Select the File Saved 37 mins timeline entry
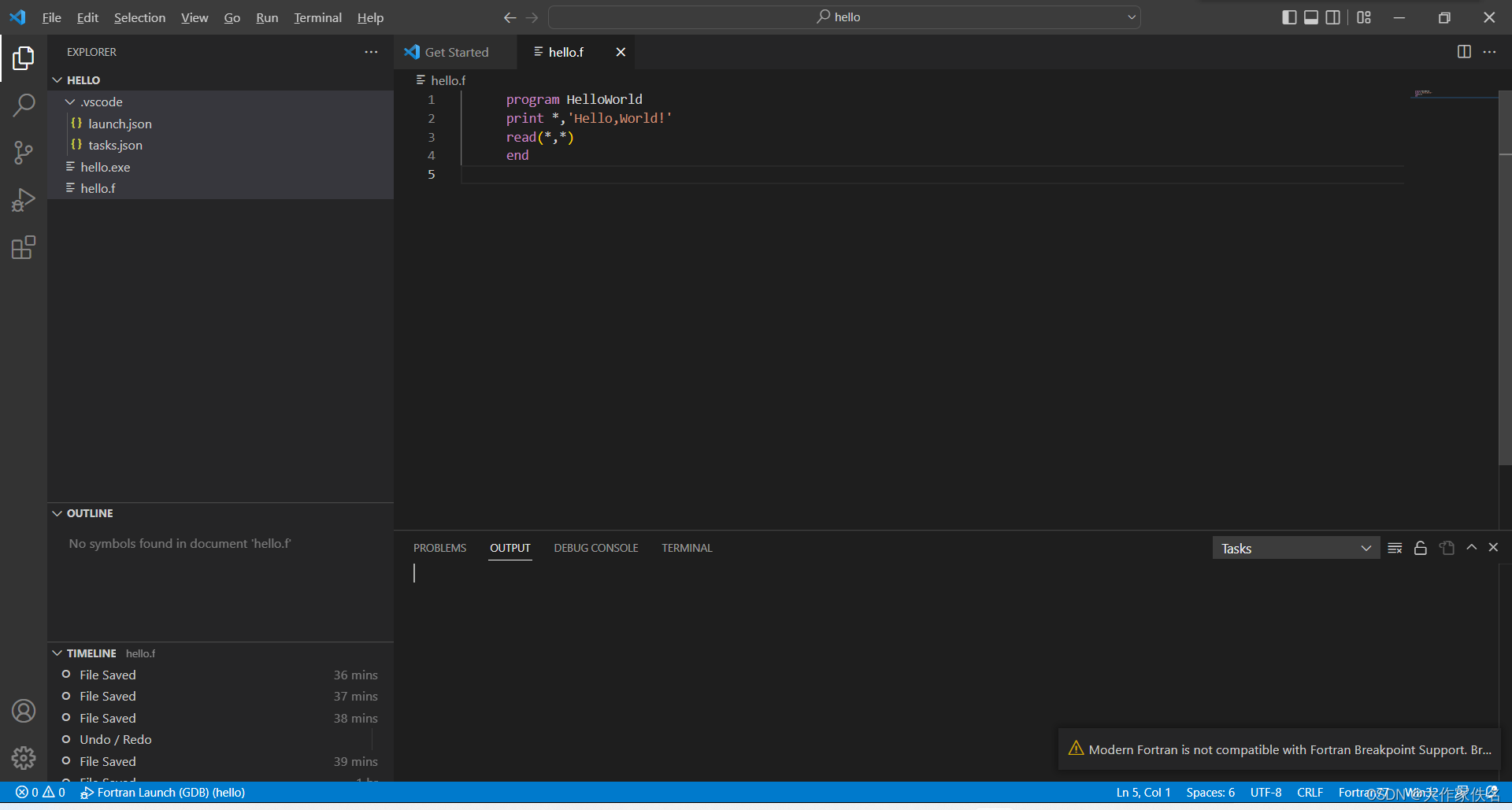The height and width of the screenshot is (810, 1512). click(x=220, y=696)
